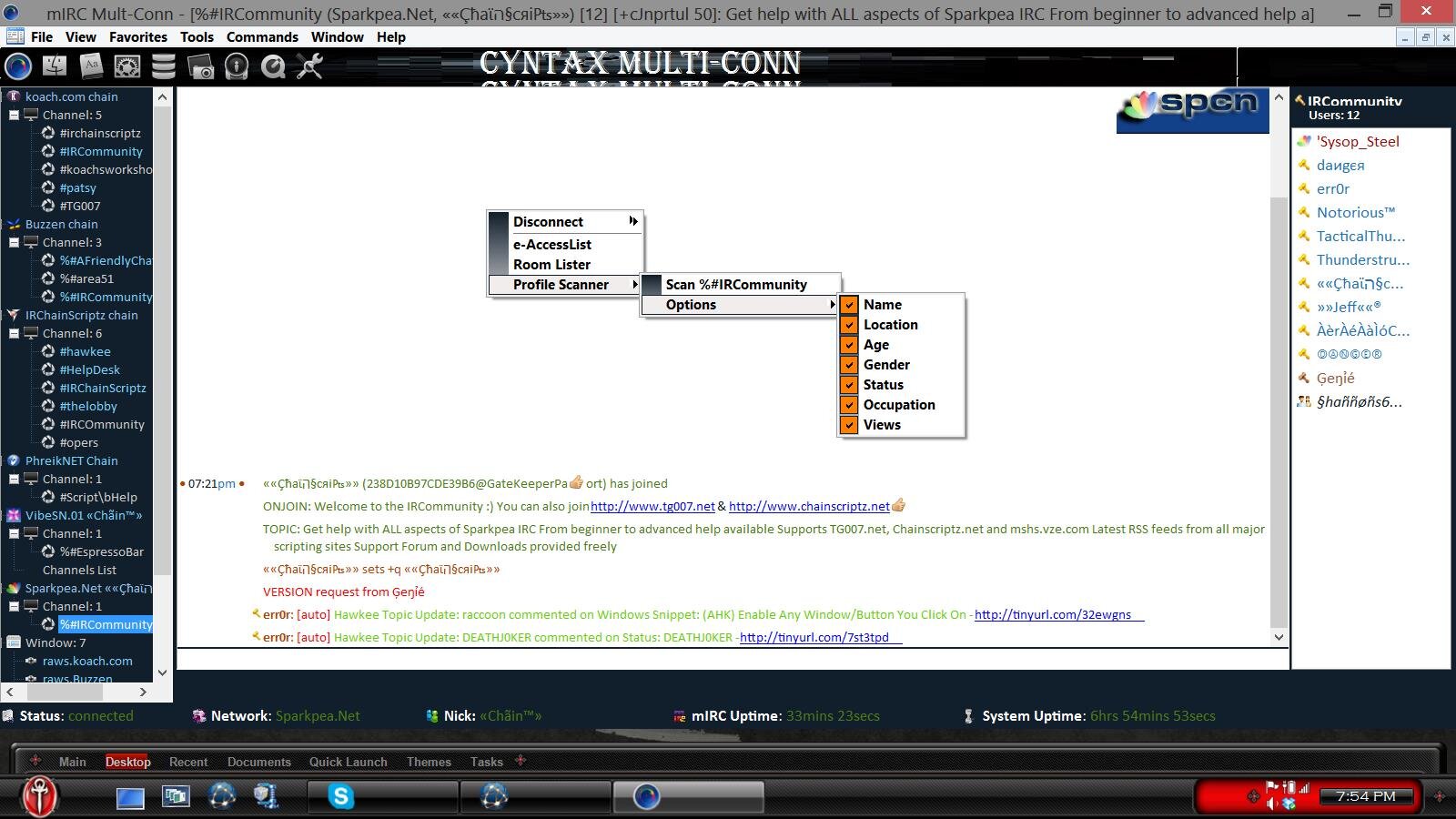Click the QuickTime Q toolbar icon
Viewport: 1456px width, 819px height.
(273, 66)
